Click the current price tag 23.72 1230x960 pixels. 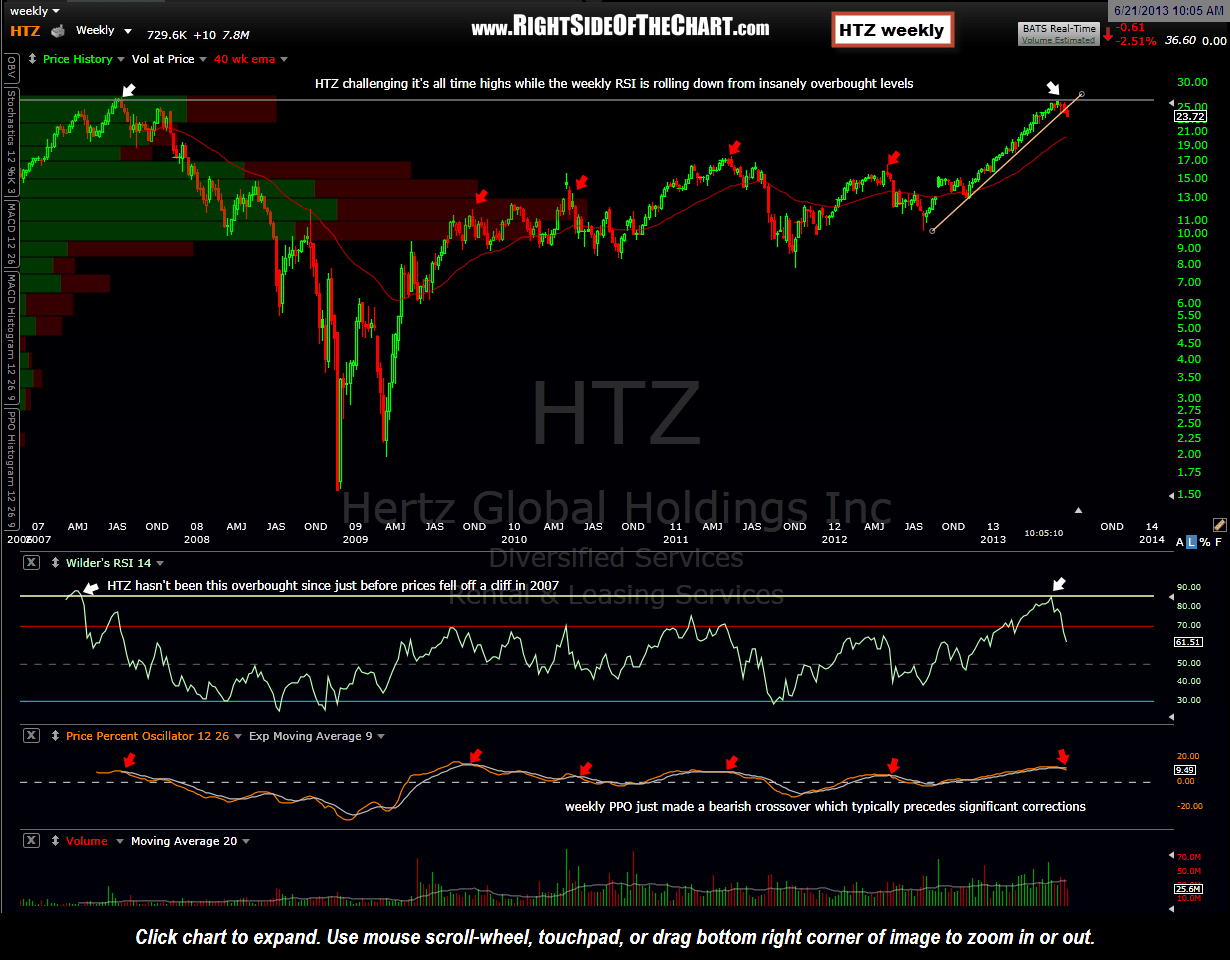tap(1189, 116)
